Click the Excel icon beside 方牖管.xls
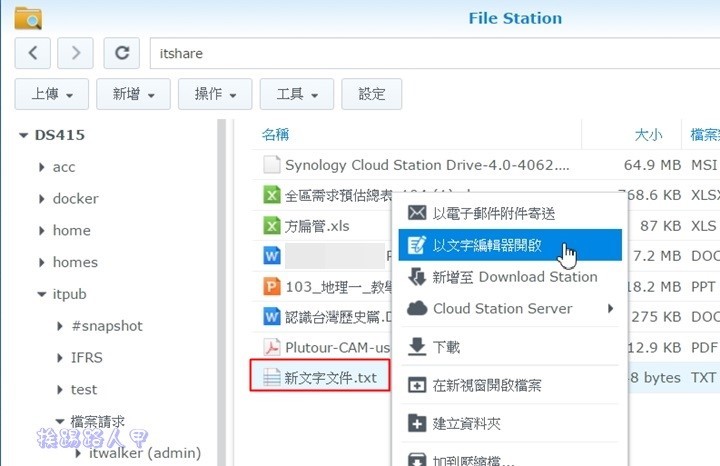 271,225
